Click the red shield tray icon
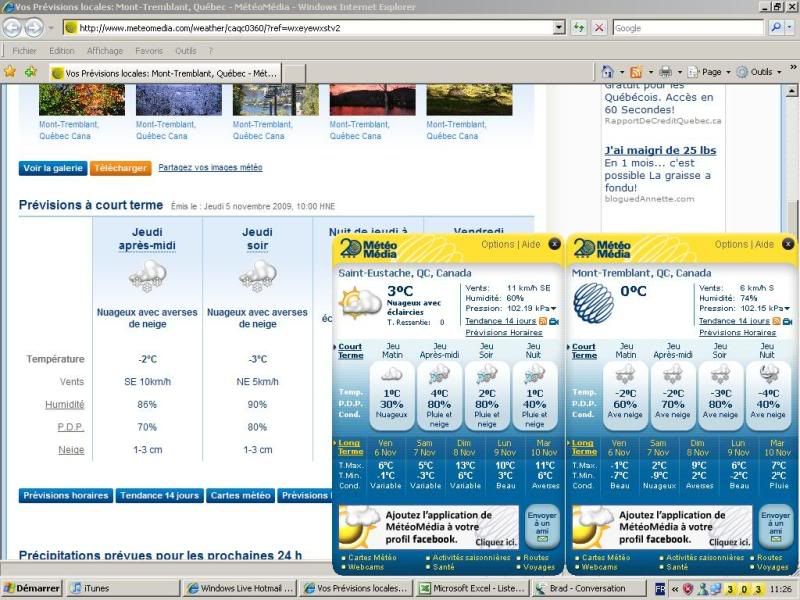800x600 pixels. coord(688,589)
